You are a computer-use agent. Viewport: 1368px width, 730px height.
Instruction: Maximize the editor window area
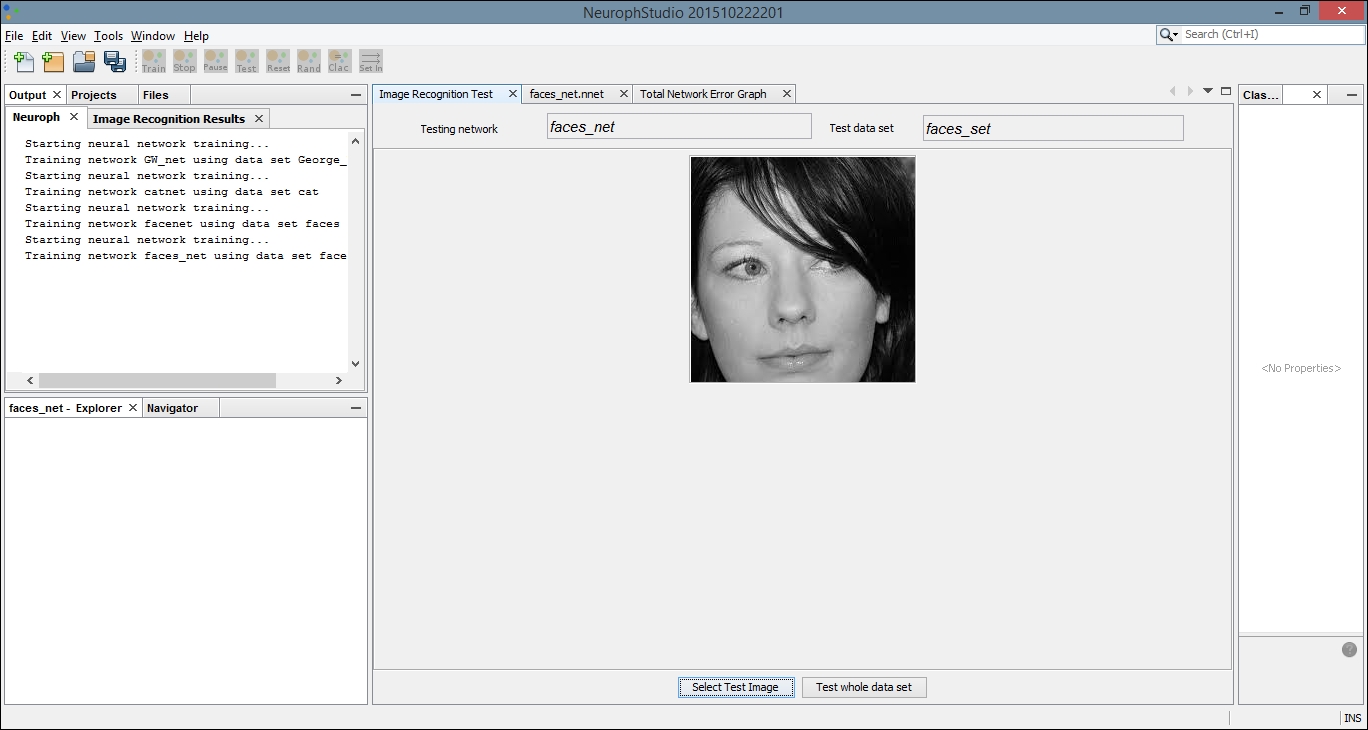click(x=1226, y=91)
